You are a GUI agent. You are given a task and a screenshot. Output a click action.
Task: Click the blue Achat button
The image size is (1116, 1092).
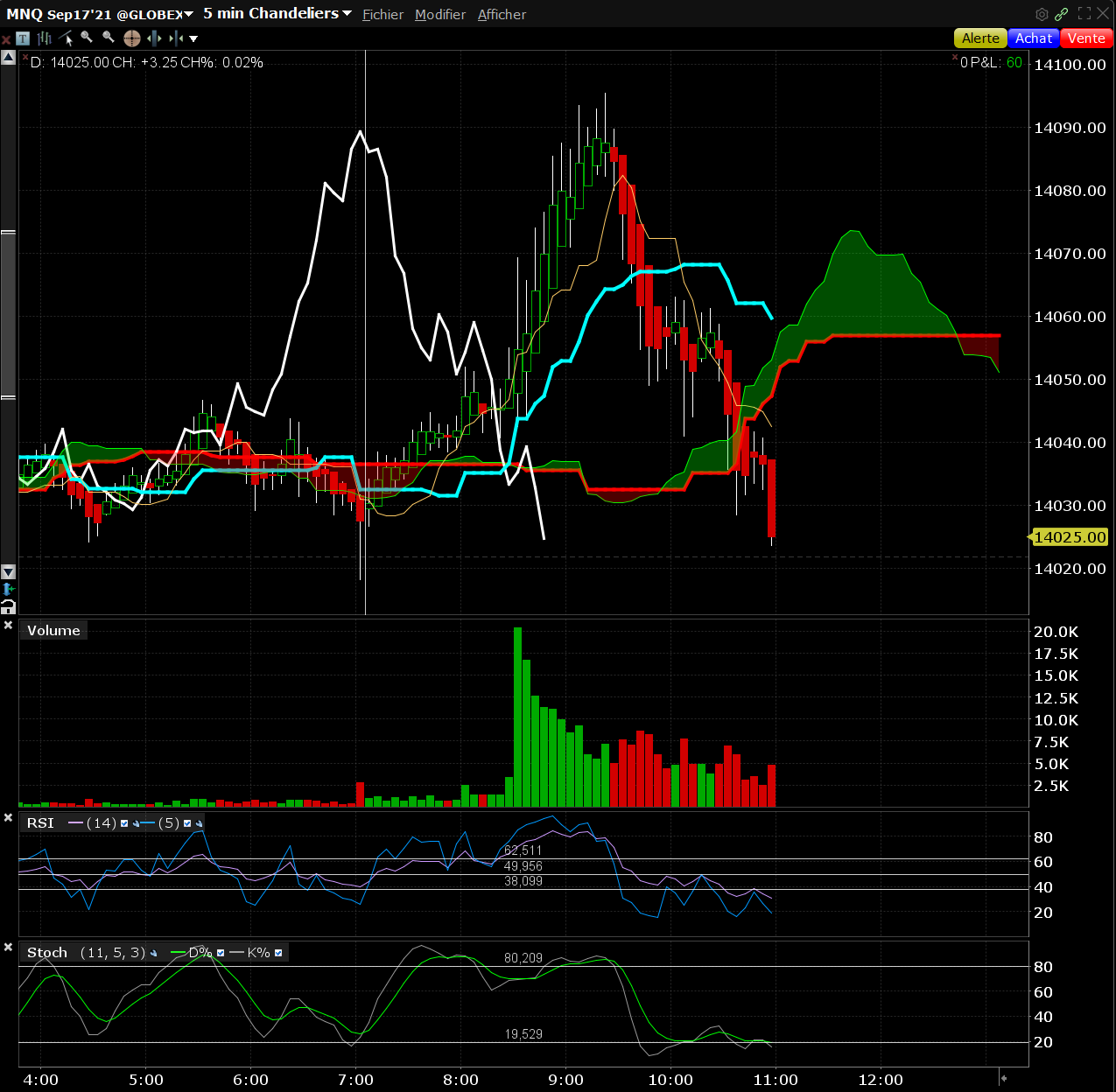[x=1033, y=38]
